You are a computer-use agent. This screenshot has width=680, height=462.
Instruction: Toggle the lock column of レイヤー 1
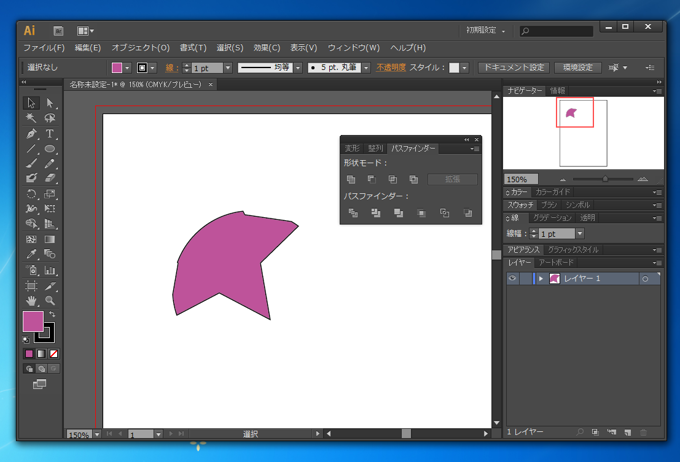(526, 279)
